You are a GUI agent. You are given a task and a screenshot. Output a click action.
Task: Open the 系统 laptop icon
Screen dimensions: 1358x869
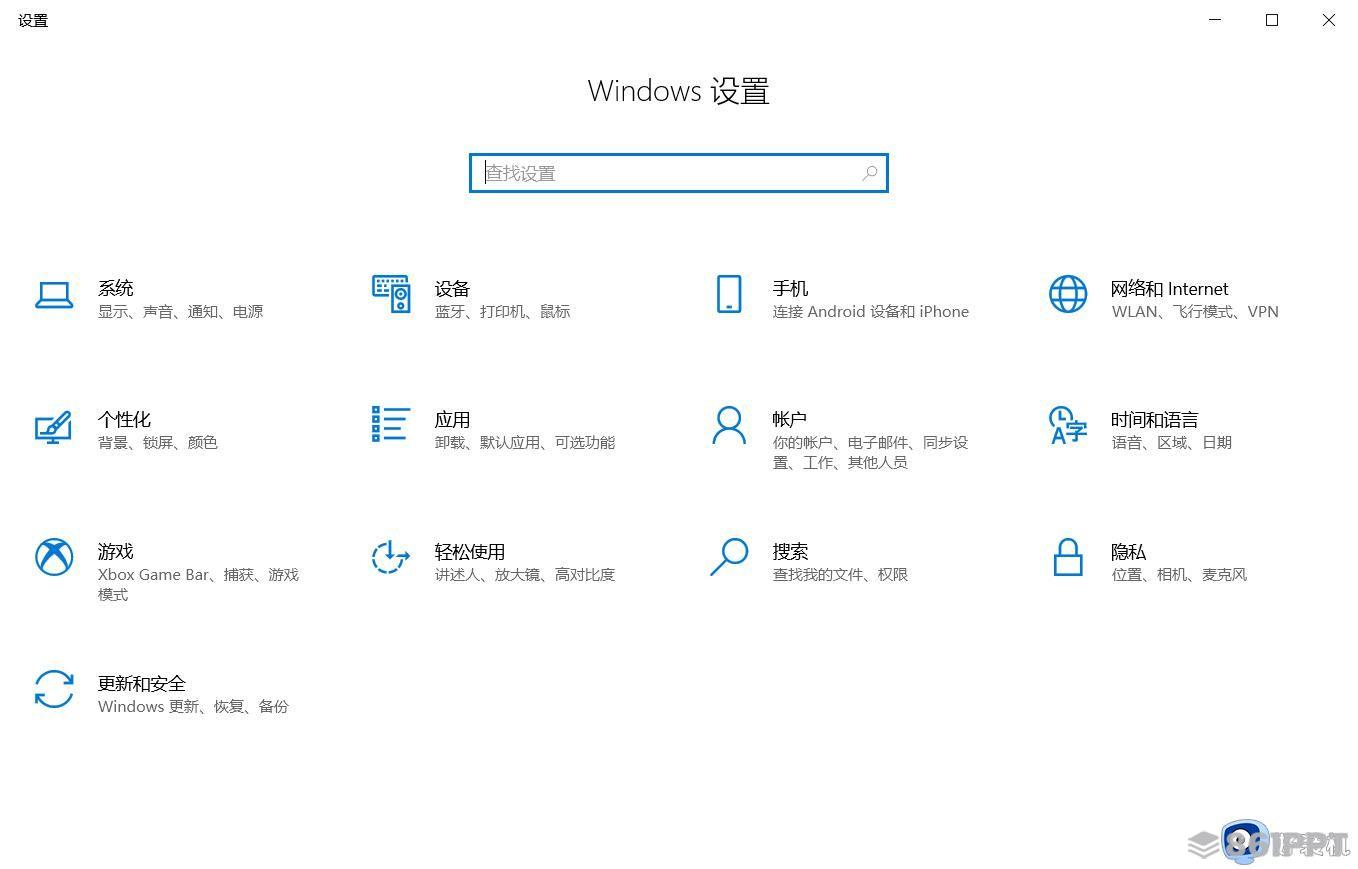[54, 295]
